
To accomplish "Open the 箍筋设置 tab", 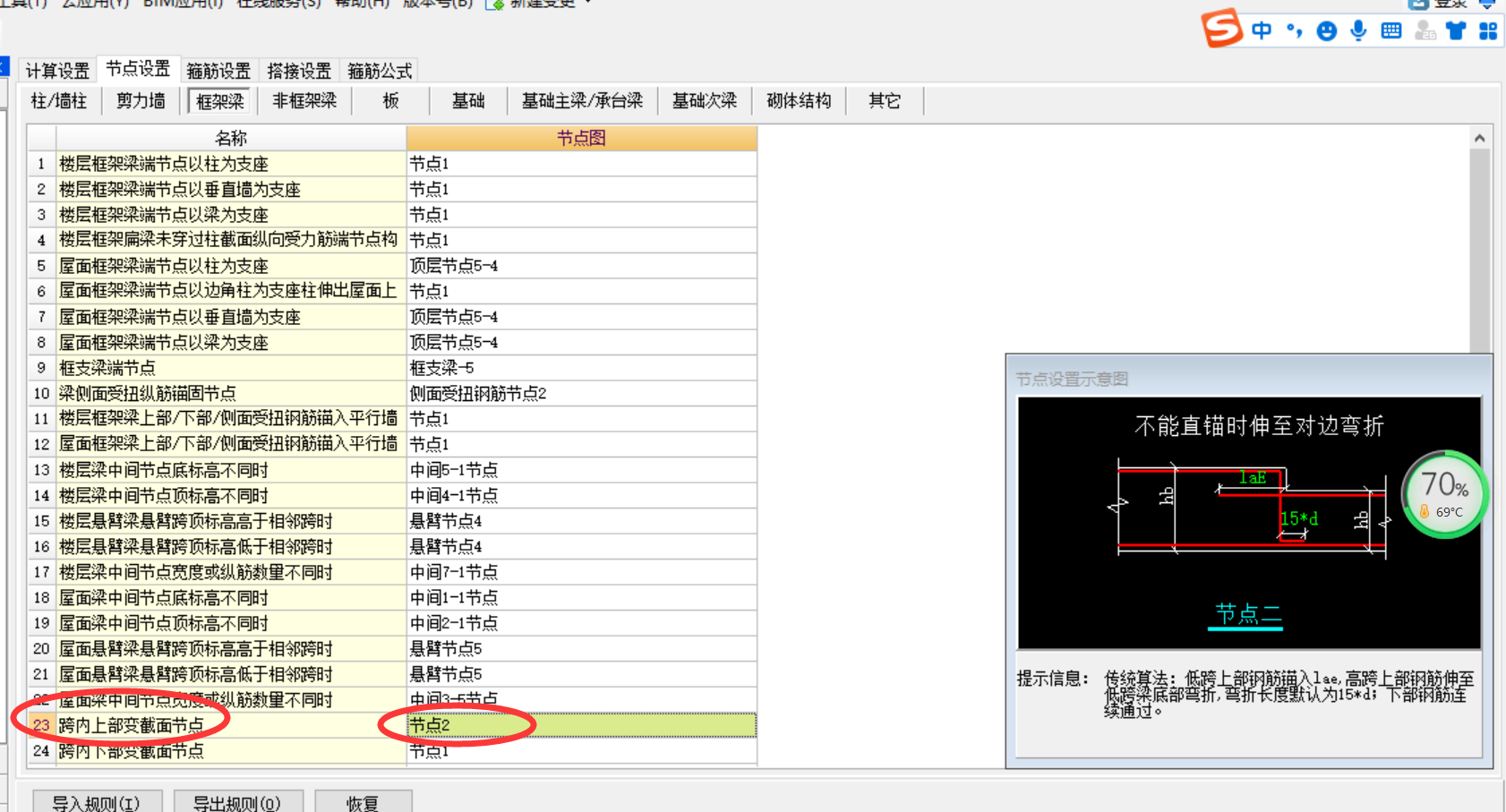I will [x=218, y=71].
